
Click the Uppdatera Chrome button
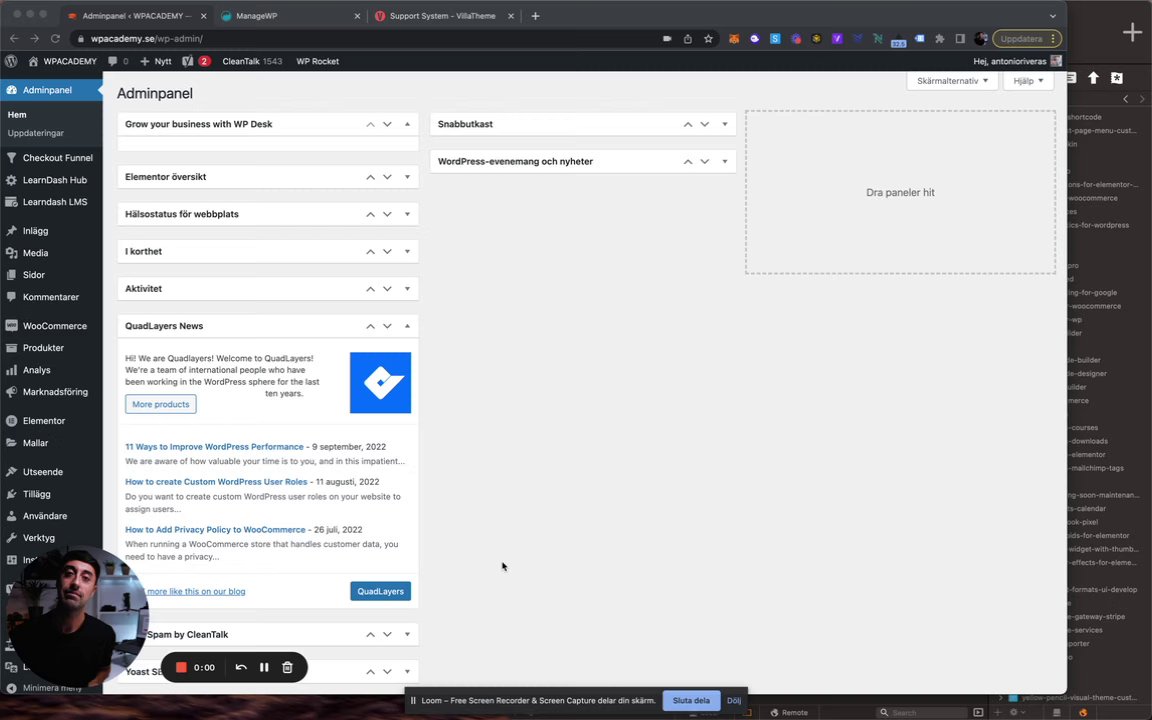click(x=1027, y=38)
